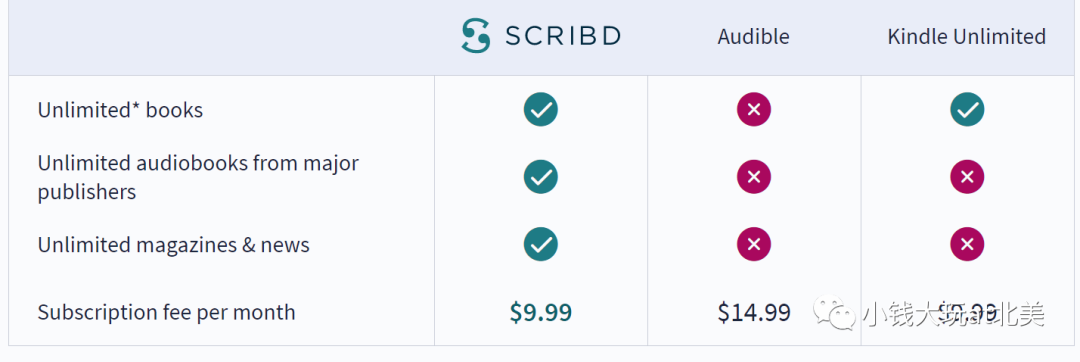Click the Unlimited audiobooks from major publishers label

tap(198, 177)
